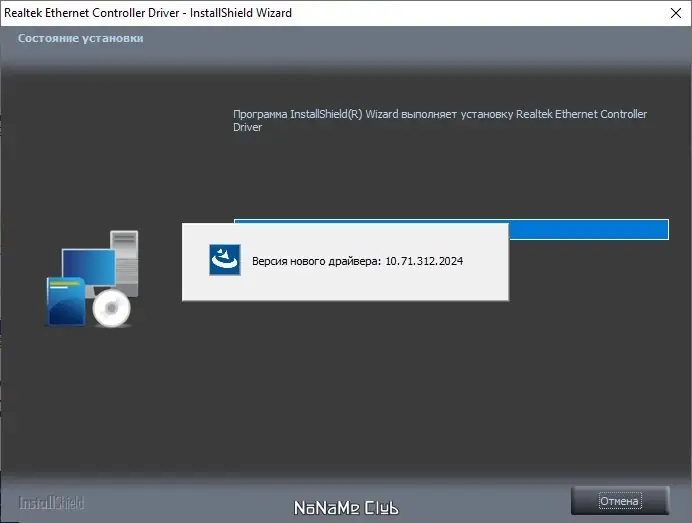Close the InstallShield Wizard window
This screenshot has width=692, height=523.
[676, 13]
